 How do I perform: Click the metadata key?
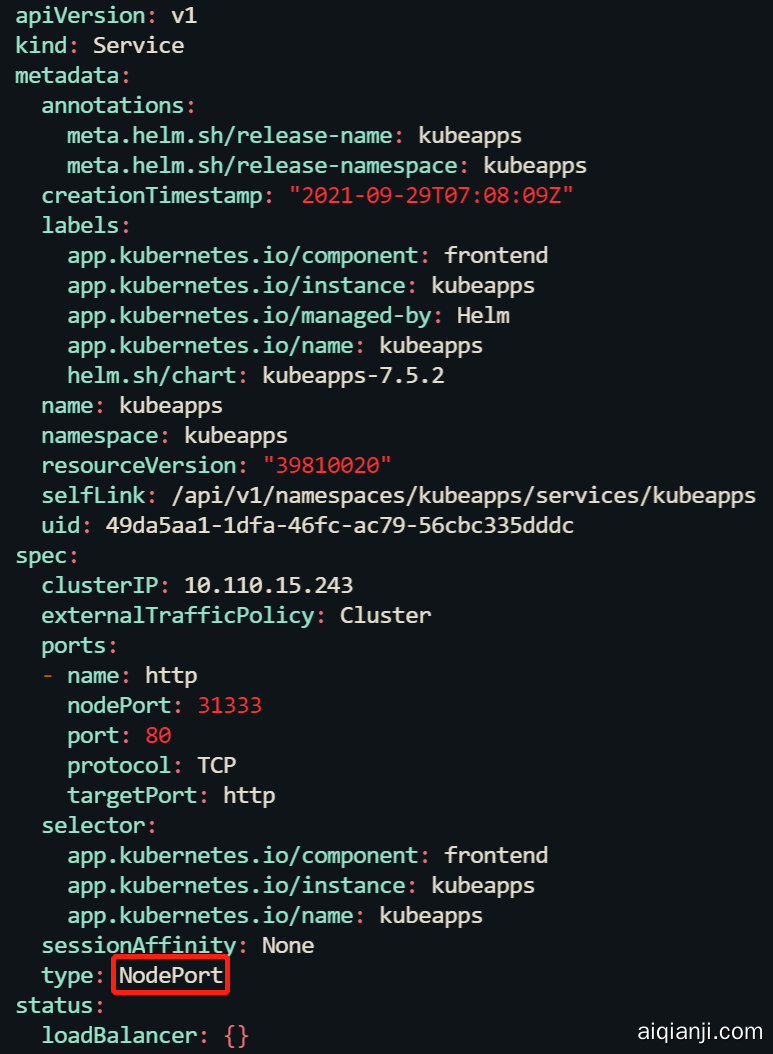[66, 76]
